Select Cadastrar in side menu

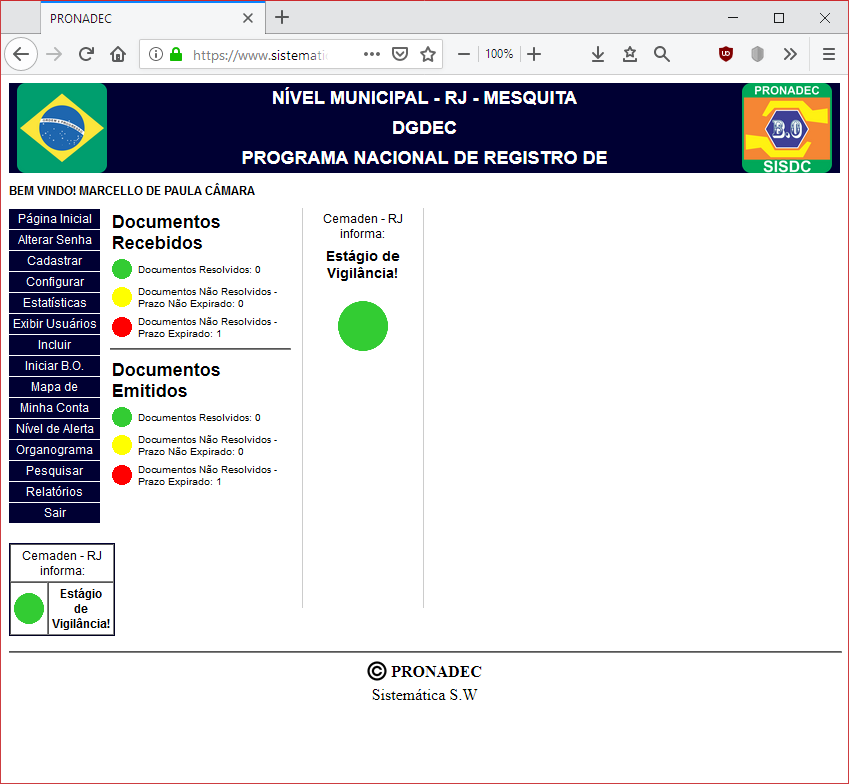[55, 261]
